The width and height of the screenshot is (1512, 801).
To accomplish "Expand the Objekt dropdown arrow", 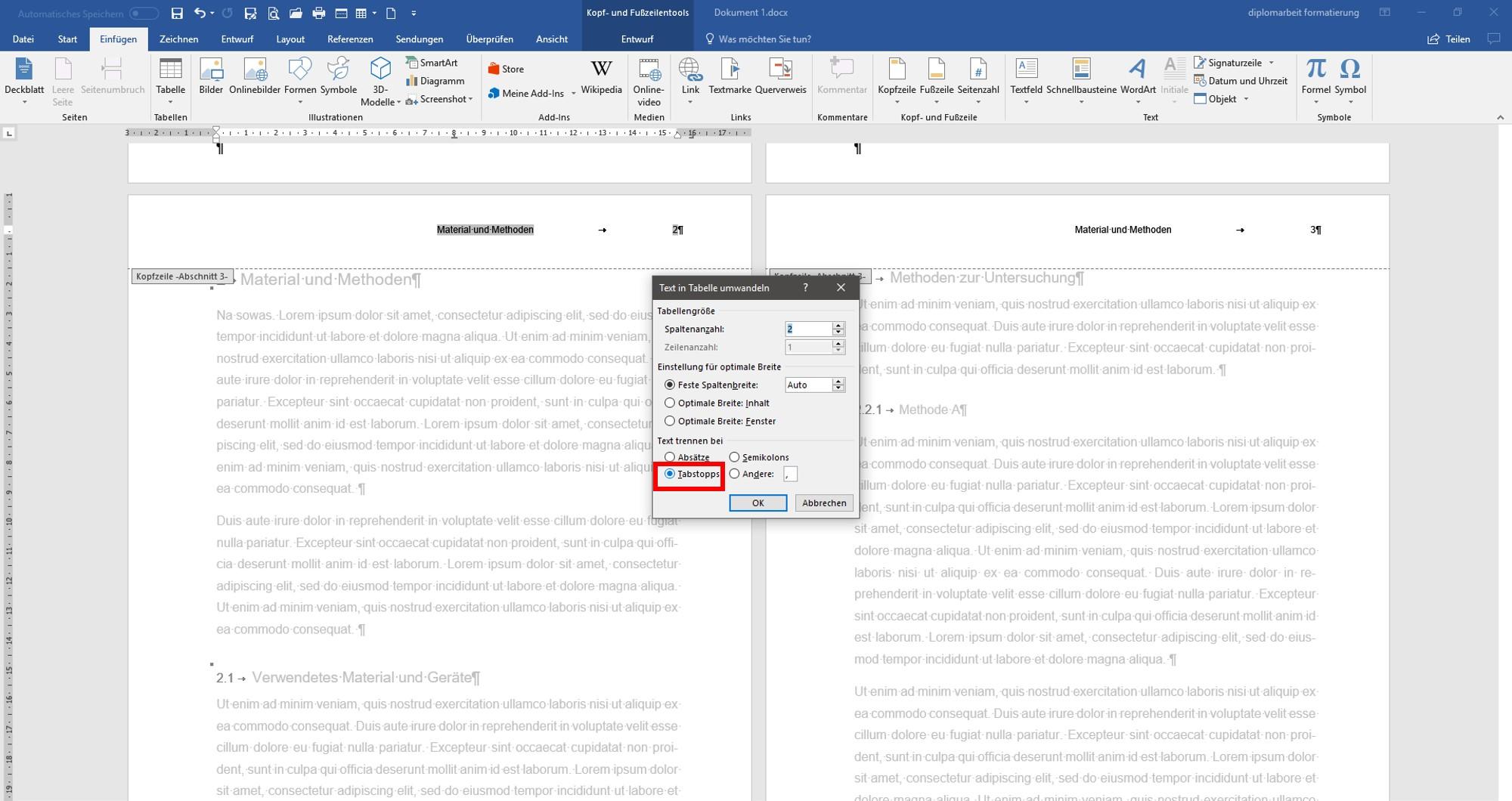I will [1246, 99].
